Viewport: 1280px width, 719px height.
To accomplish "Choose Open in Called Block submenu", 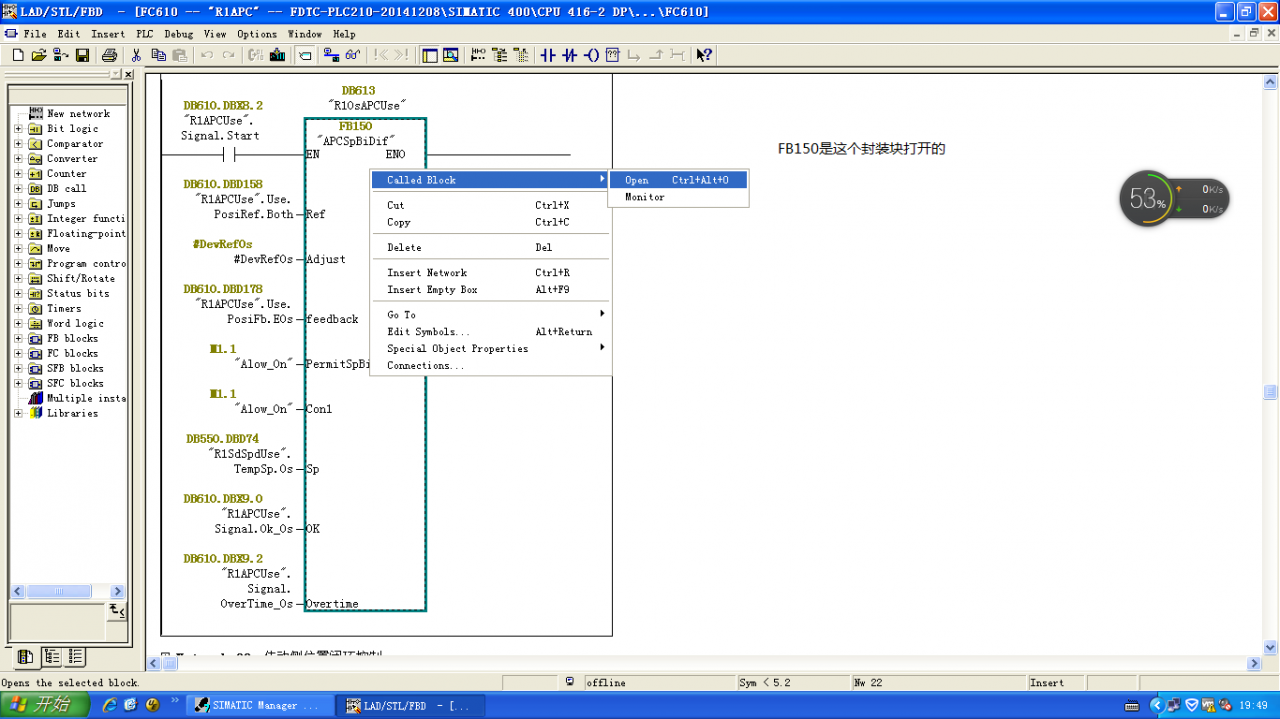I will tap(678, 180).
